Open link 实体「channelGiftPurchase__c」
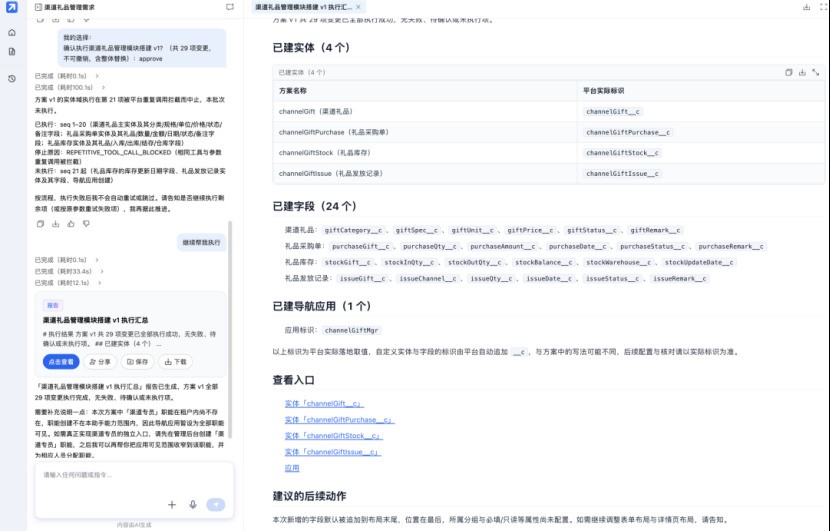Viewport: 830px width, 531px height. tap(339, 420)
